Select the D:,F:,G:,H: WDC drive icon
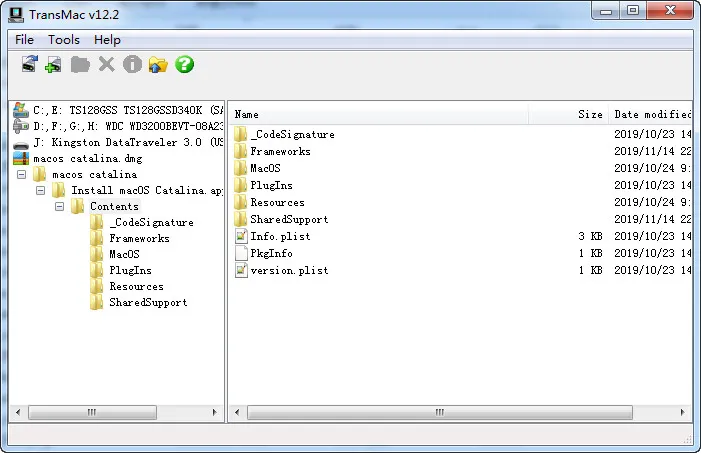701x453 pixels. 21,126
